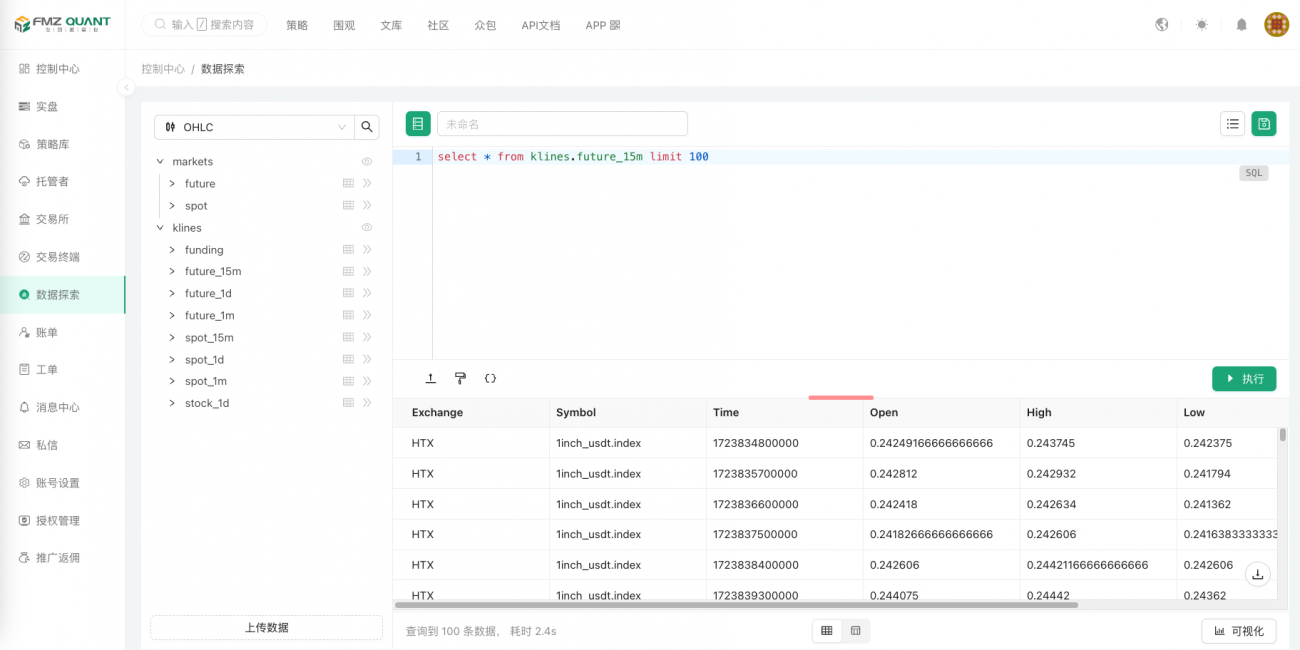The height and width of the screenshot is (650, 1300).
Task: Open 实盘 in the left sidebar
Action: (47, 107)
